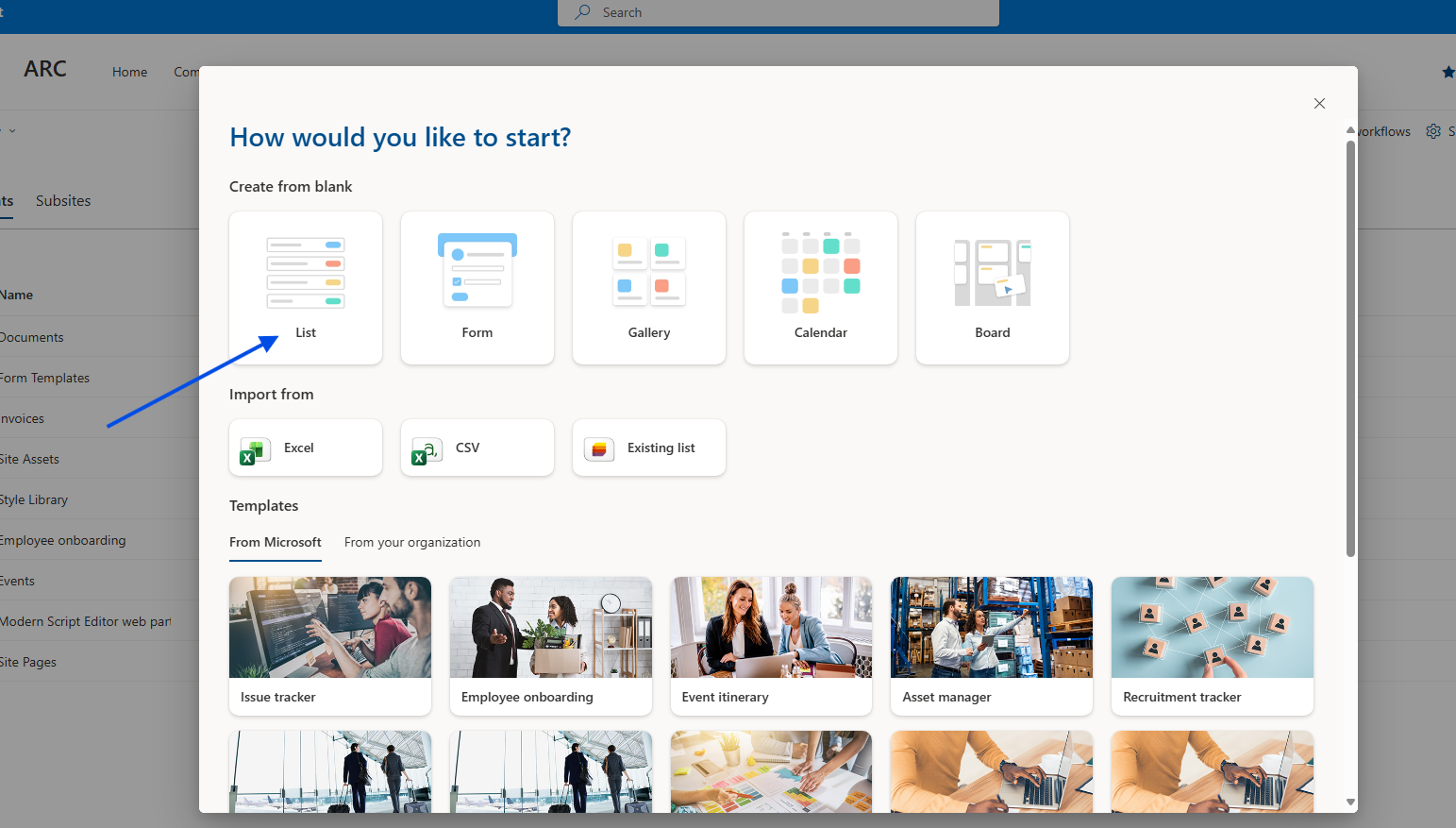Close the How would you like to start dialog
This screenshot has width=1456, height=828.
pos(1319,104)
